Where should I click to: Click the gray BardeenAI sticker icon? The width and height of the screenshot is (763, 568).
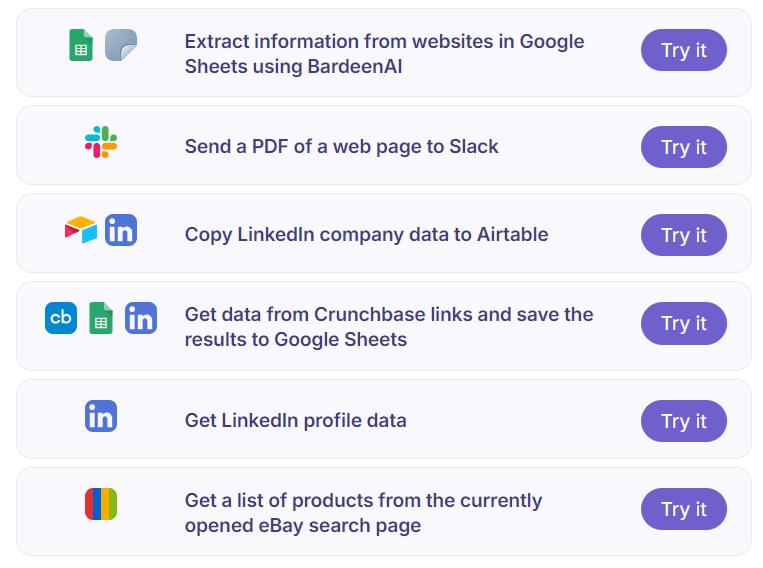coord(121,45)
